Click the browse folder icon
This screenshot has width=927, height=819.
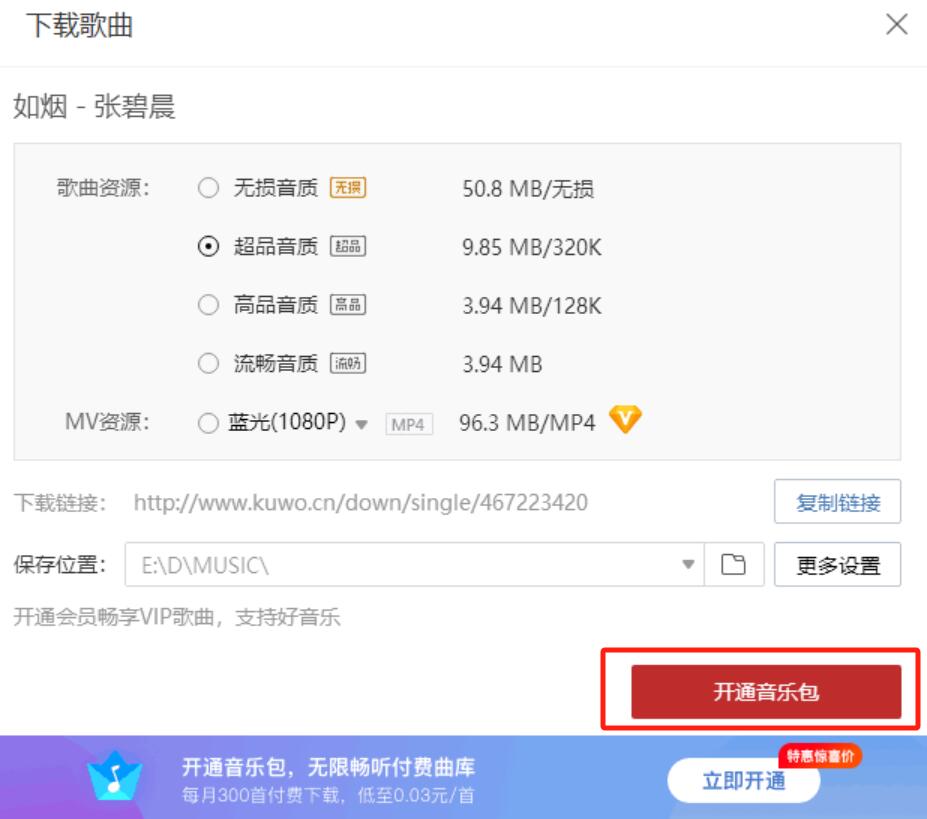tap(733, 564)
